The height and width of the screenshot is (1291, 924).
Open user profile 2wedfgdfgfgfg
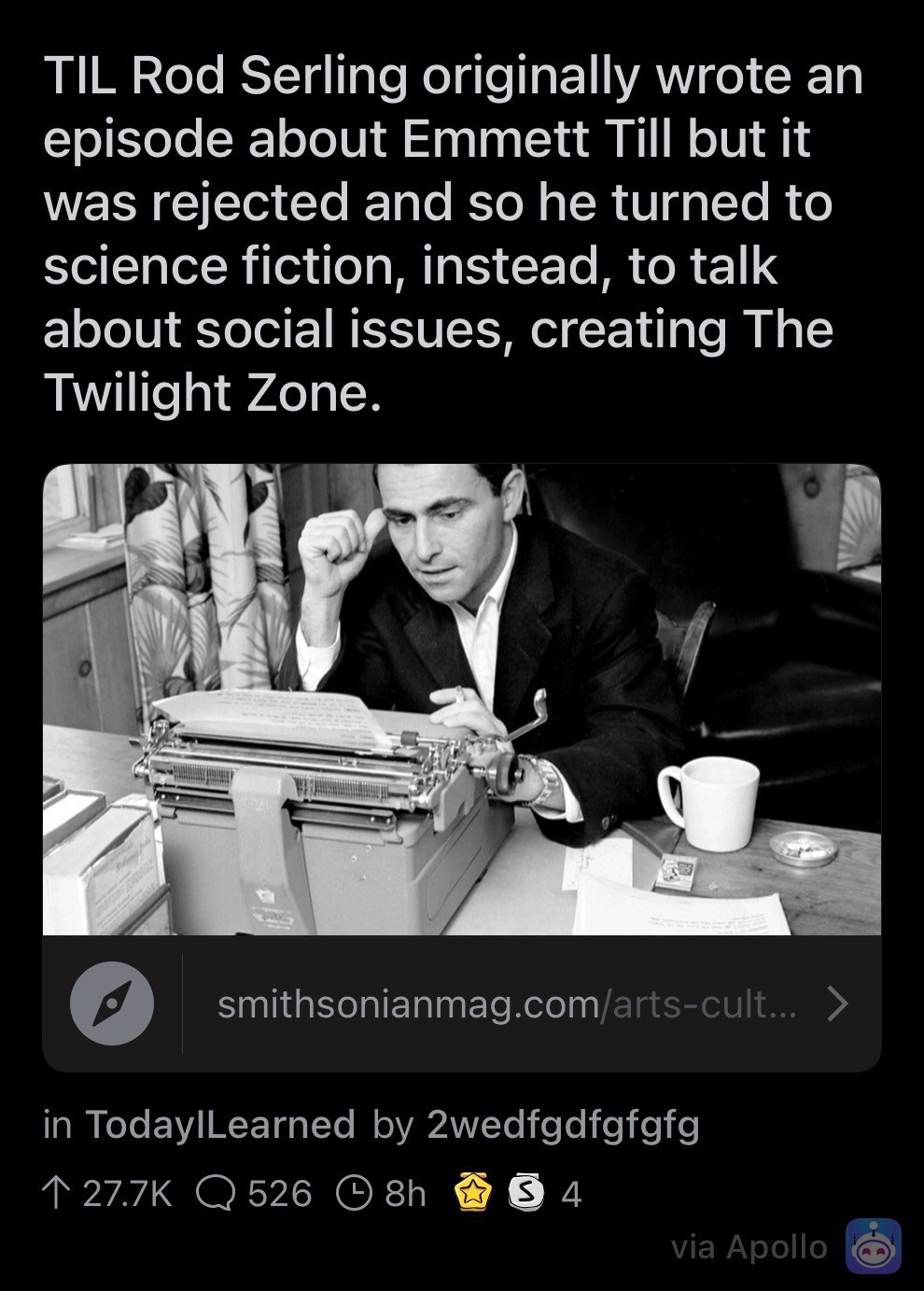(x=563, y=1126)
